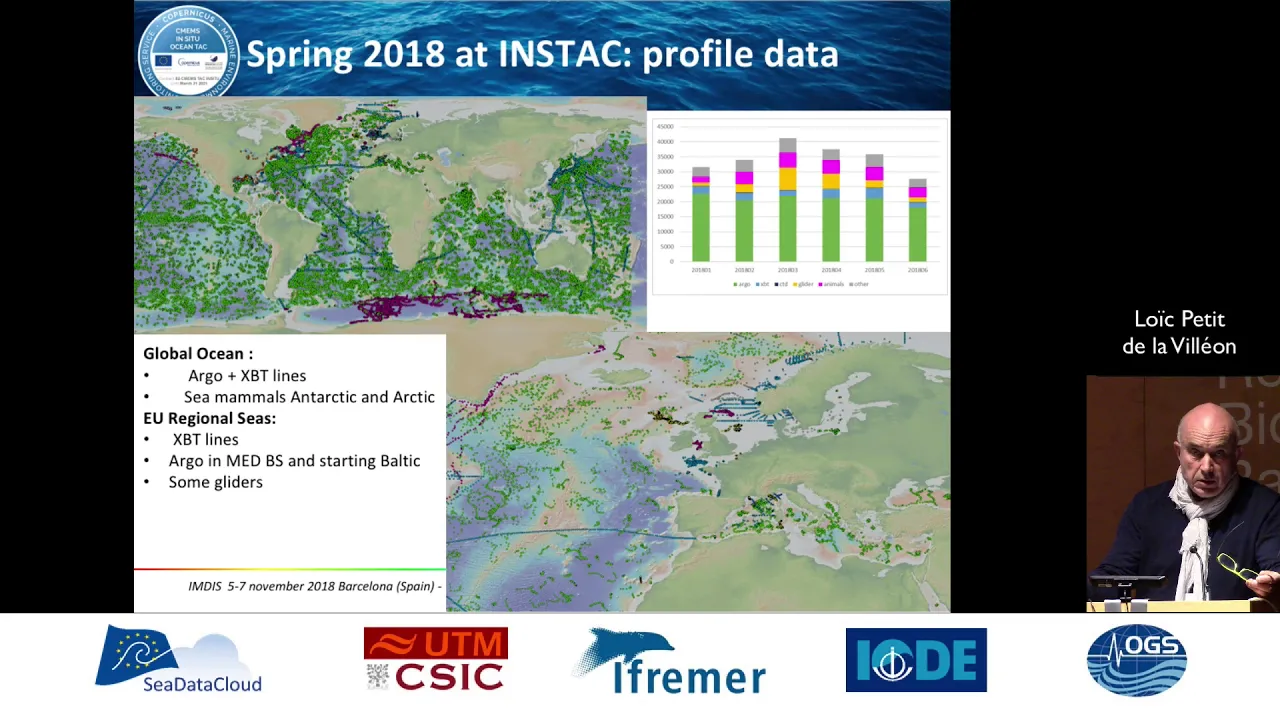1280x720 pixels.
Task: Select the 'Global Ocean :' heading
Action: pos(198,353)
